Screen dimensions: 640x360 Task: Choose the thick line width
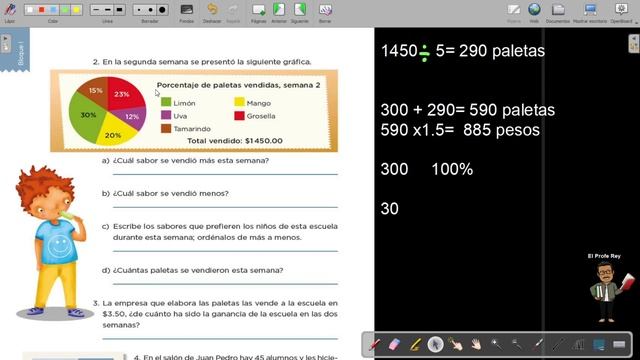119,10
